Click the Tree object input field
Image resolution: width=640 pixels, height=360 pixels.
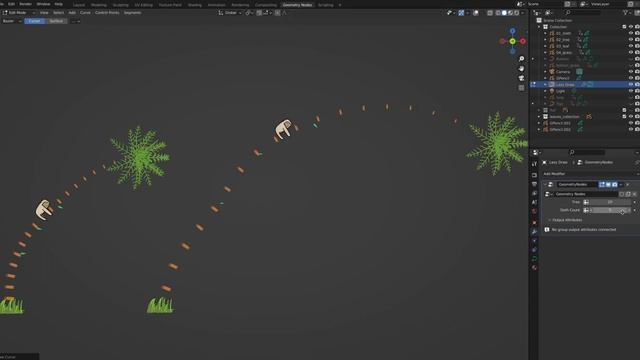610,202
